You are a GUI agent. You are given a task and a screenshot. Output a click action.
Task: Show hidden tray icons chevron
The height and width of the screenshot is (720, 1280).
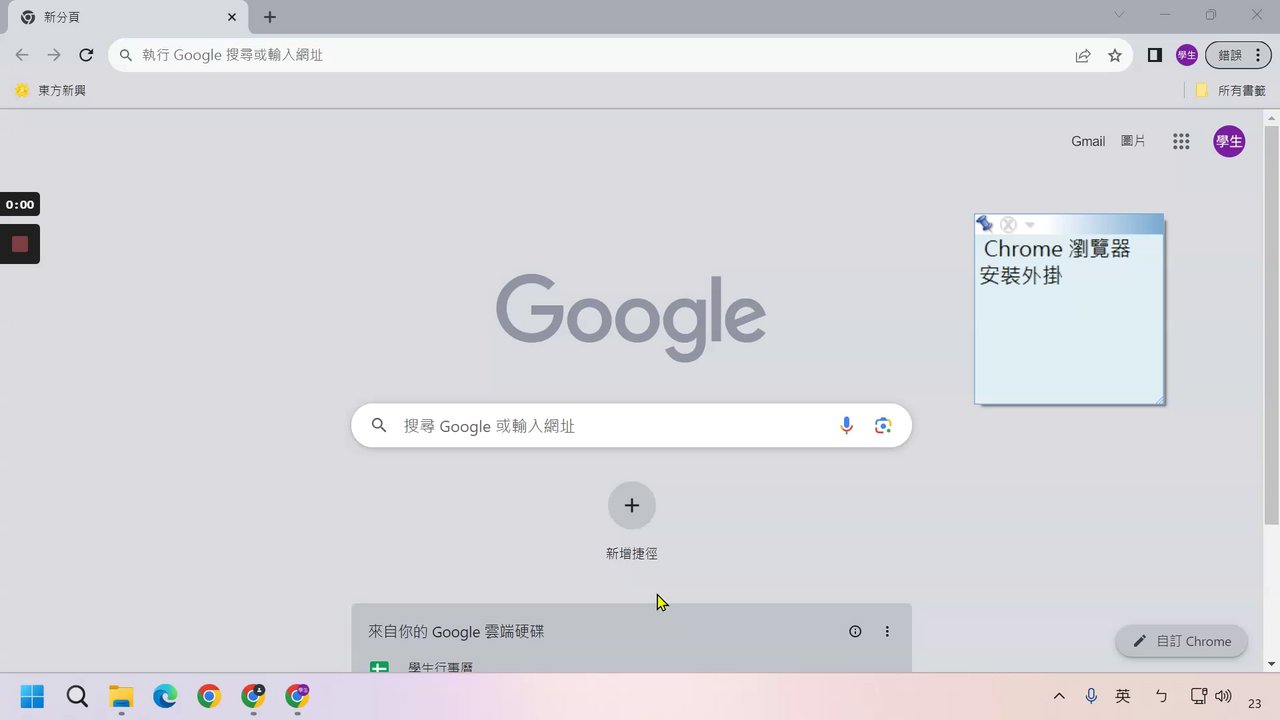tap(1059, 696)
